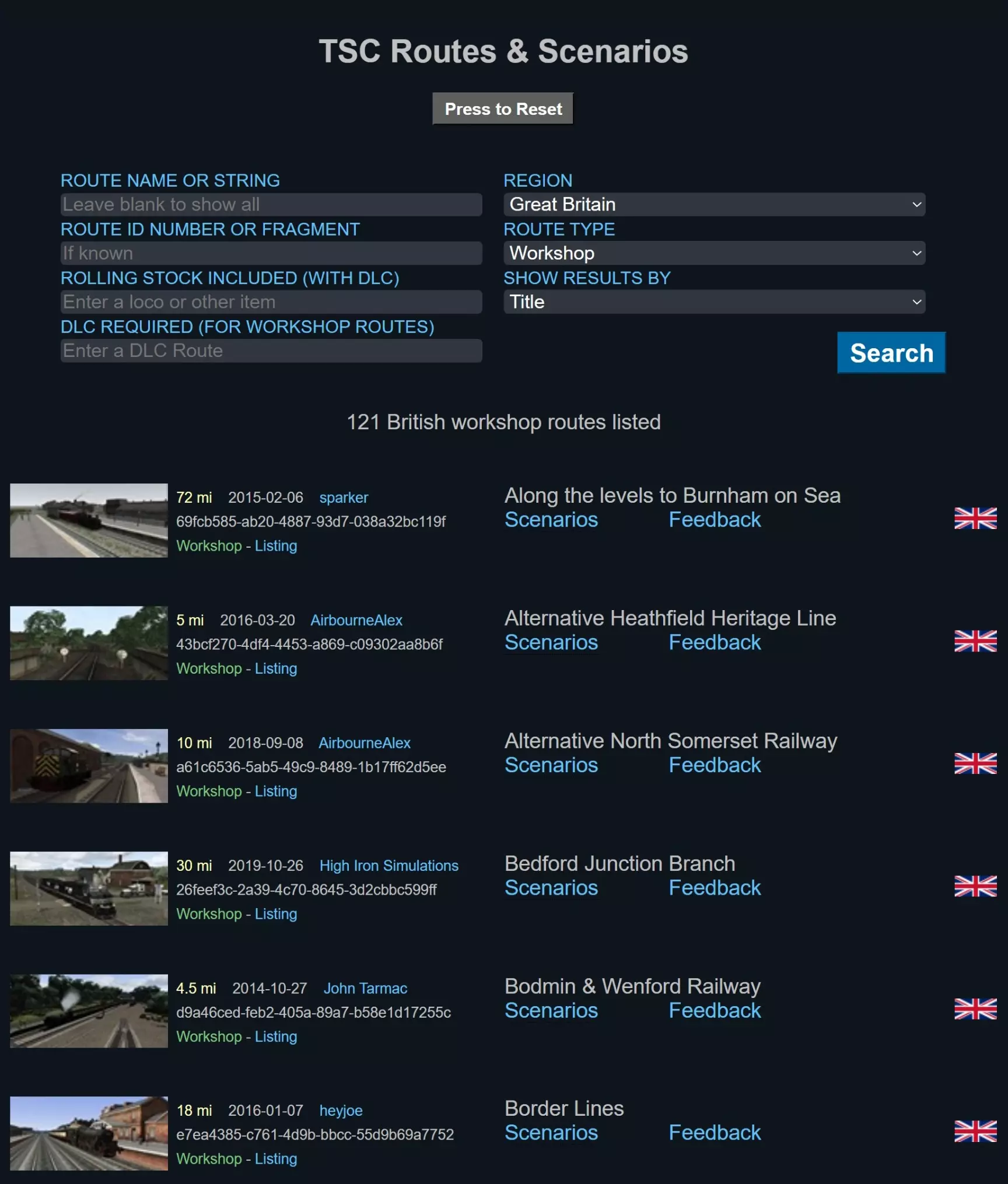Open the heyjoe author link

[341, 1111]
